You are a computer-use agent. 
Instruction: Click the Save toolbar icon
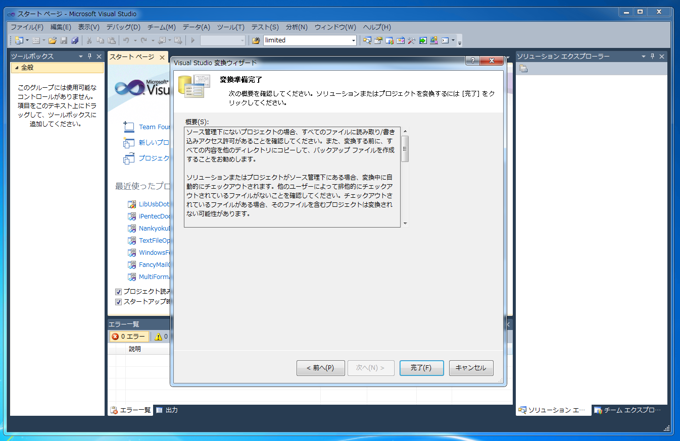pyautogui.click(x=64, y=40)
